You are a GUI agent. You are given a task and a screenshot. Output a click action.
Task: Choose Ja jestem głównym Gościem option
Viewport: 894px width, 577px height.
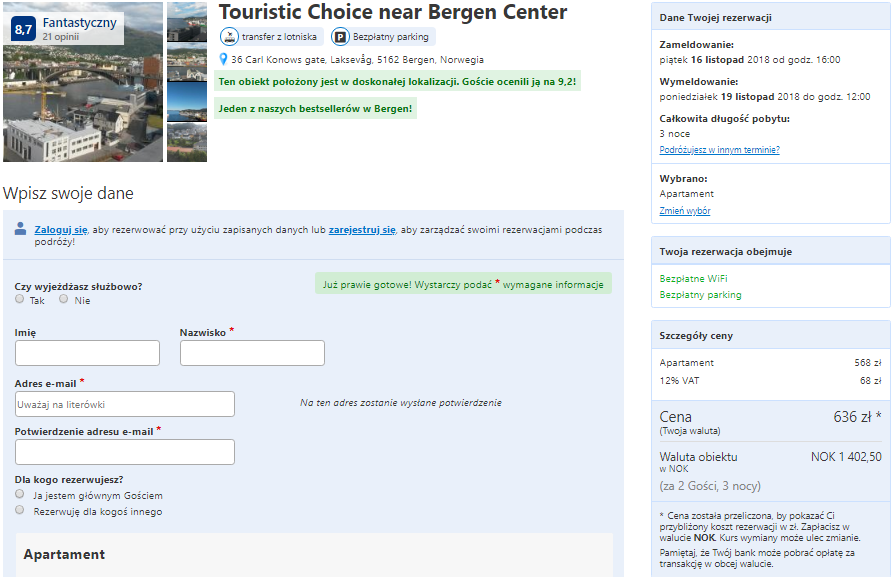tap(20, 494)
